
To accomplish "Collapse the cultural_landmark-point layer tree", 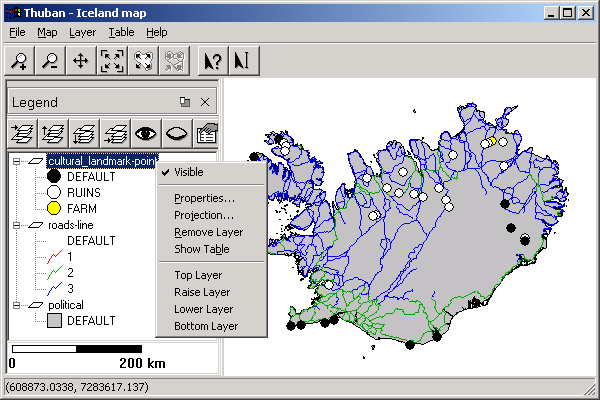I will (x=16, y=161).
